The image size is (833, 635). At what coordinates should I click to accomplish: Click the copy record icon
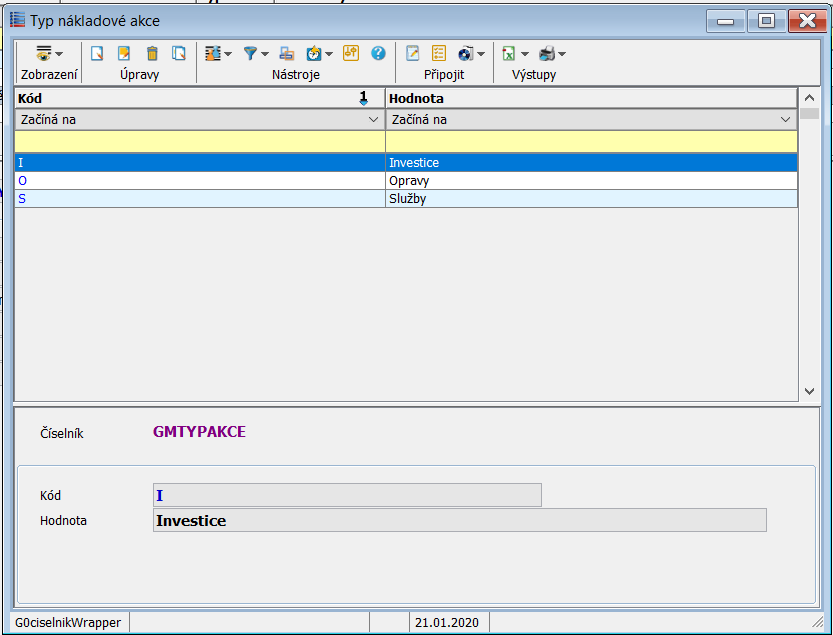[179, 54]
